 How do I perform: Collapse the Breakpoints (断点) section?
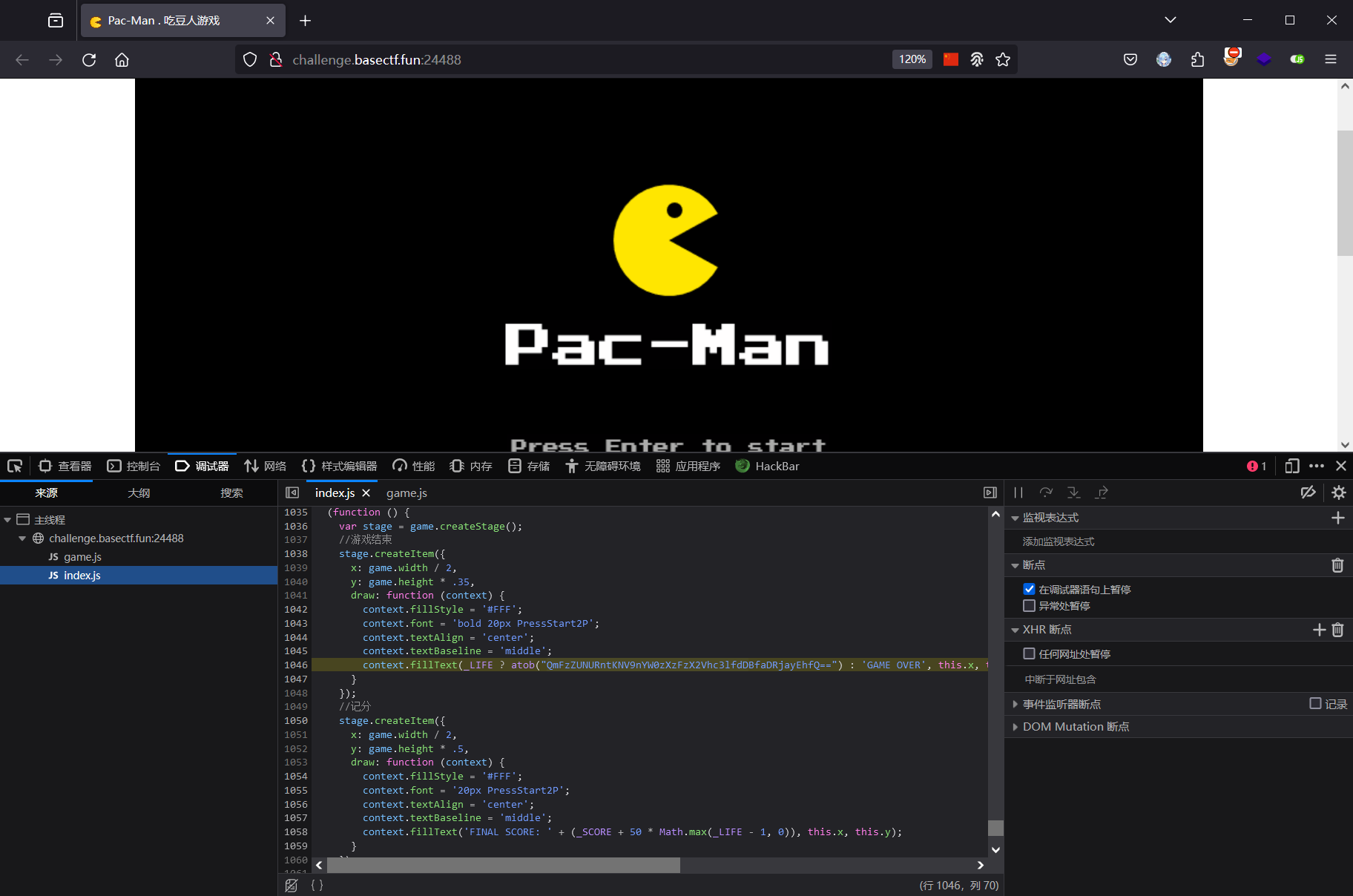click(1015, 566)
